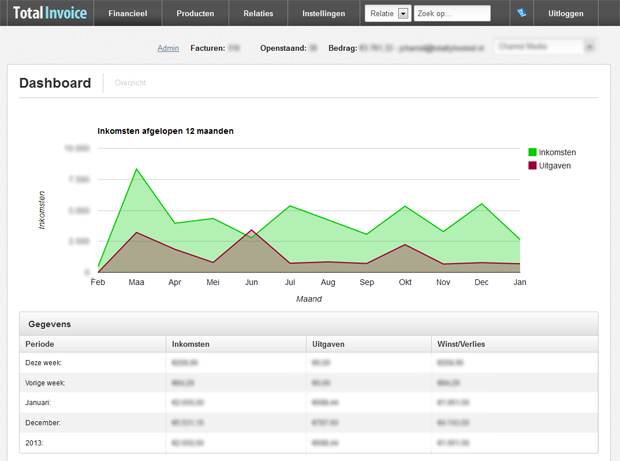The width and height of the screenshot is (620, 461).
Task: Click the Maa income peak on chart
Action: click(x=136, y=169)
